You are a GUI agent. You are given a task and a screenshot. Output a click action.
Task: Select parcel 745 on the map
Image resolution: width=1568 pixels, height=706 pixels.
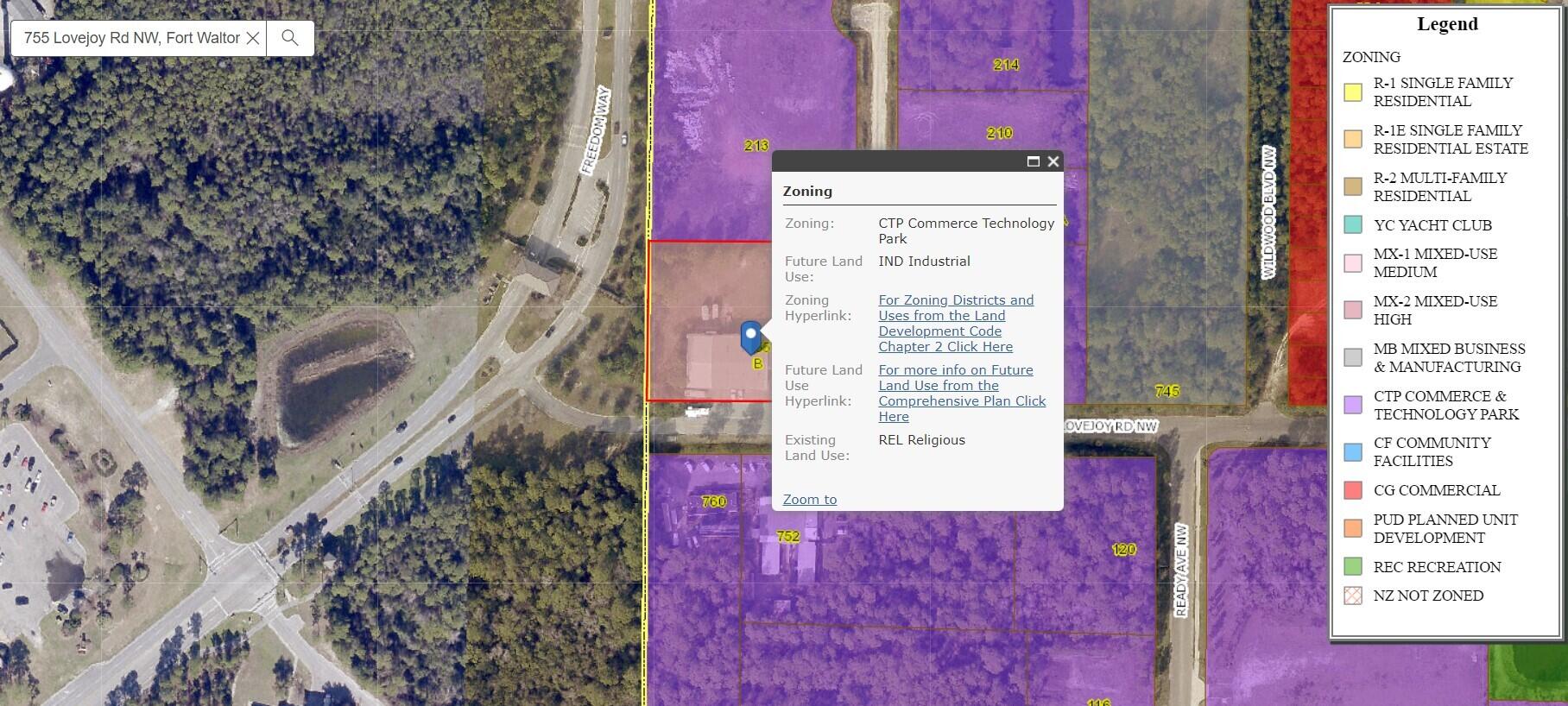[x=1166, y=391]
